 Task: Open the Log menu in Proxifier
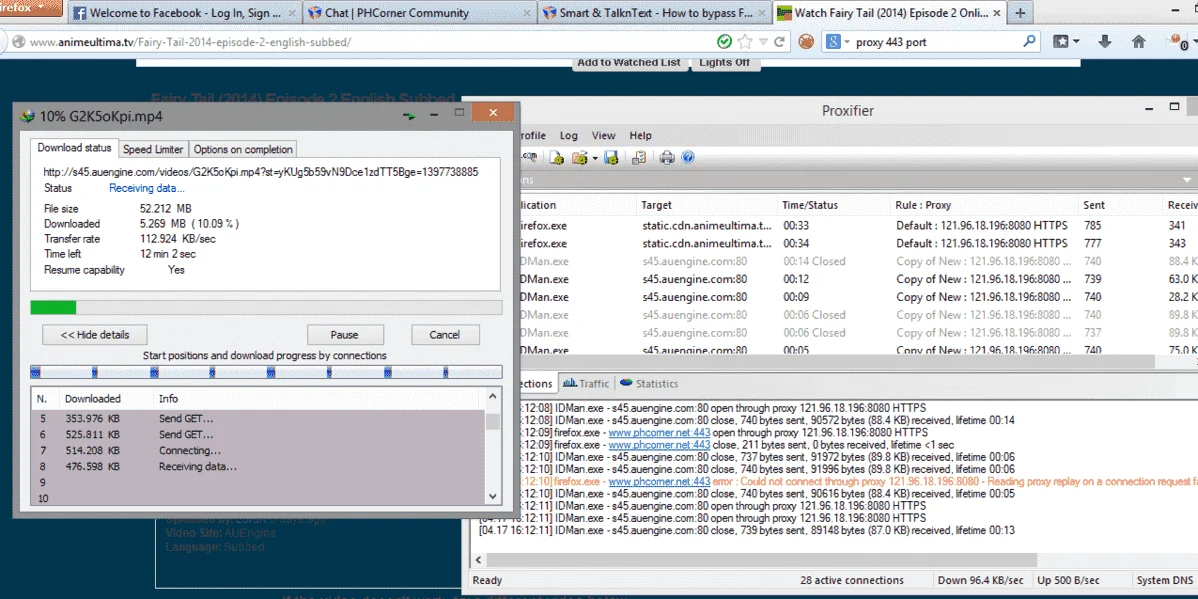tap(568, 135)
